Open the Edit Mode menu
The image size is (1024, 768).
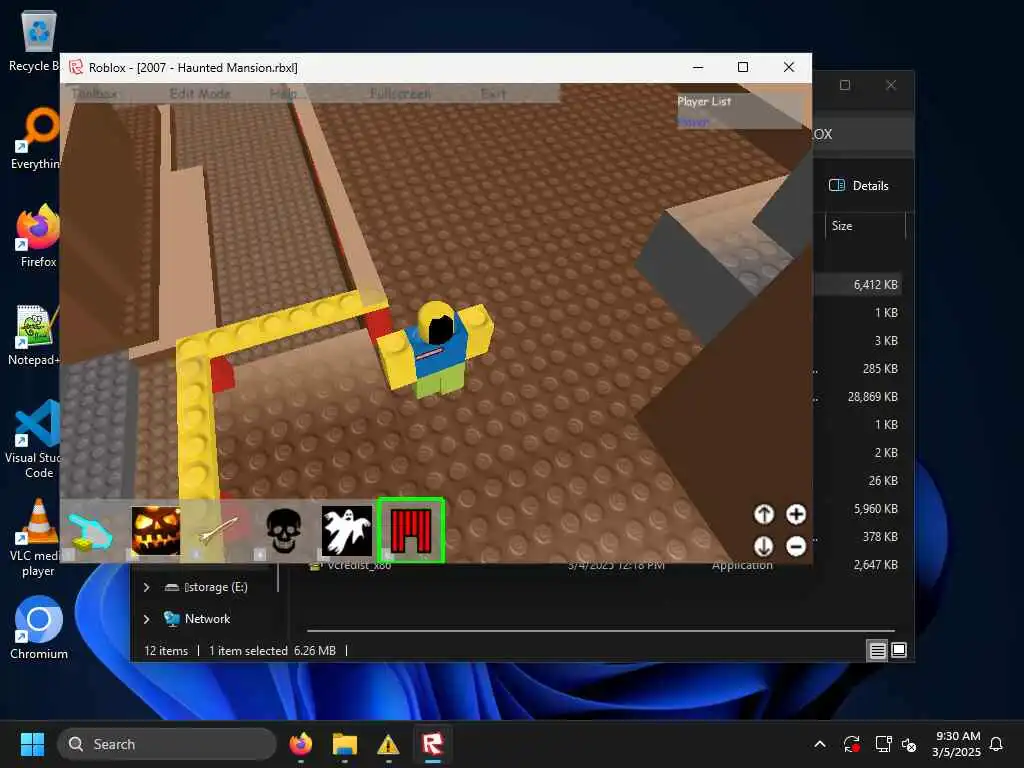(200, 93)
